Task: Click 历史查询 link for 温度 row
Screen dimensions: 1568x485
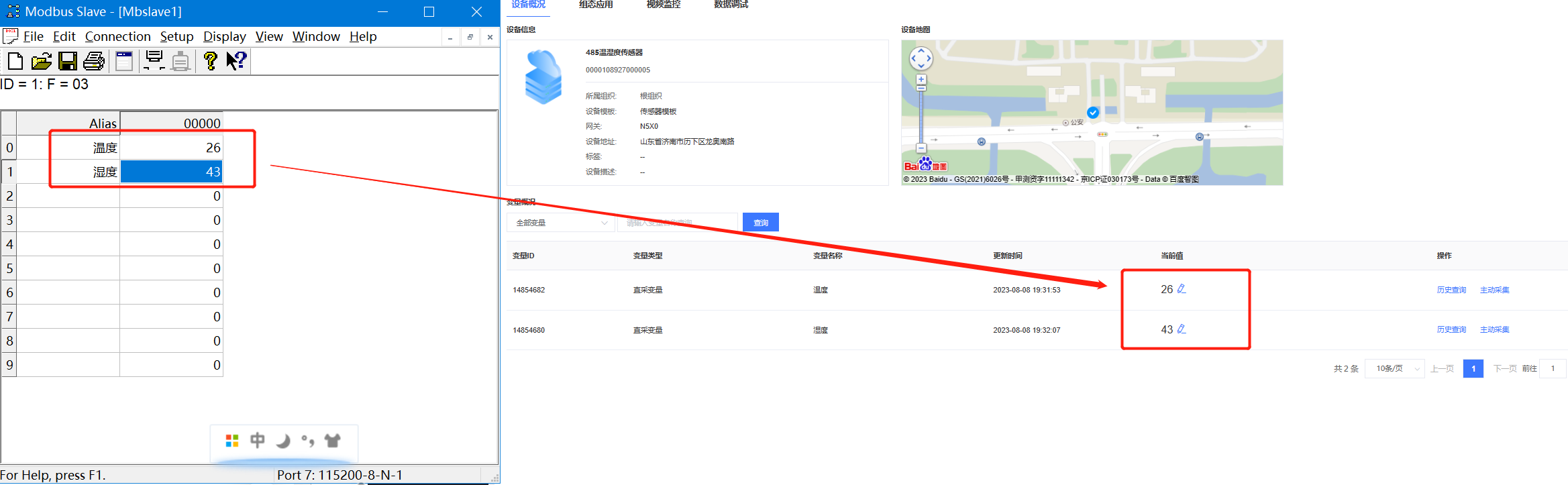Action: [x=1451, y=290]
